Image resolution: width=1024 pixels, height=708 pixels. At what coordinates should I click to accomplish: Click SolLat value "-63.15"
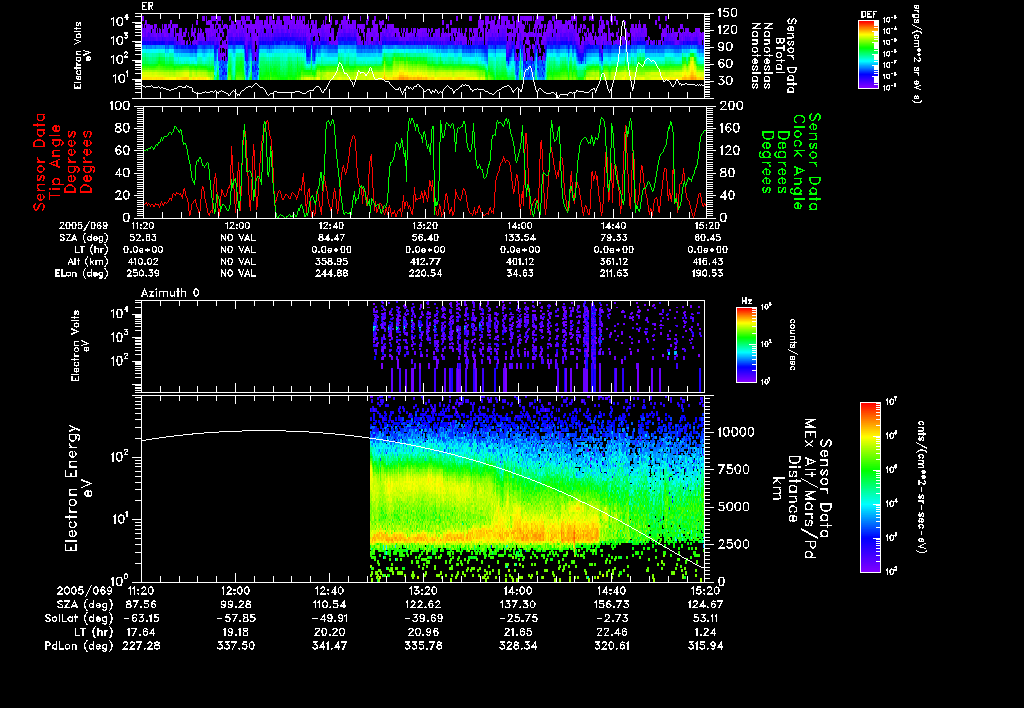(141, 619)
